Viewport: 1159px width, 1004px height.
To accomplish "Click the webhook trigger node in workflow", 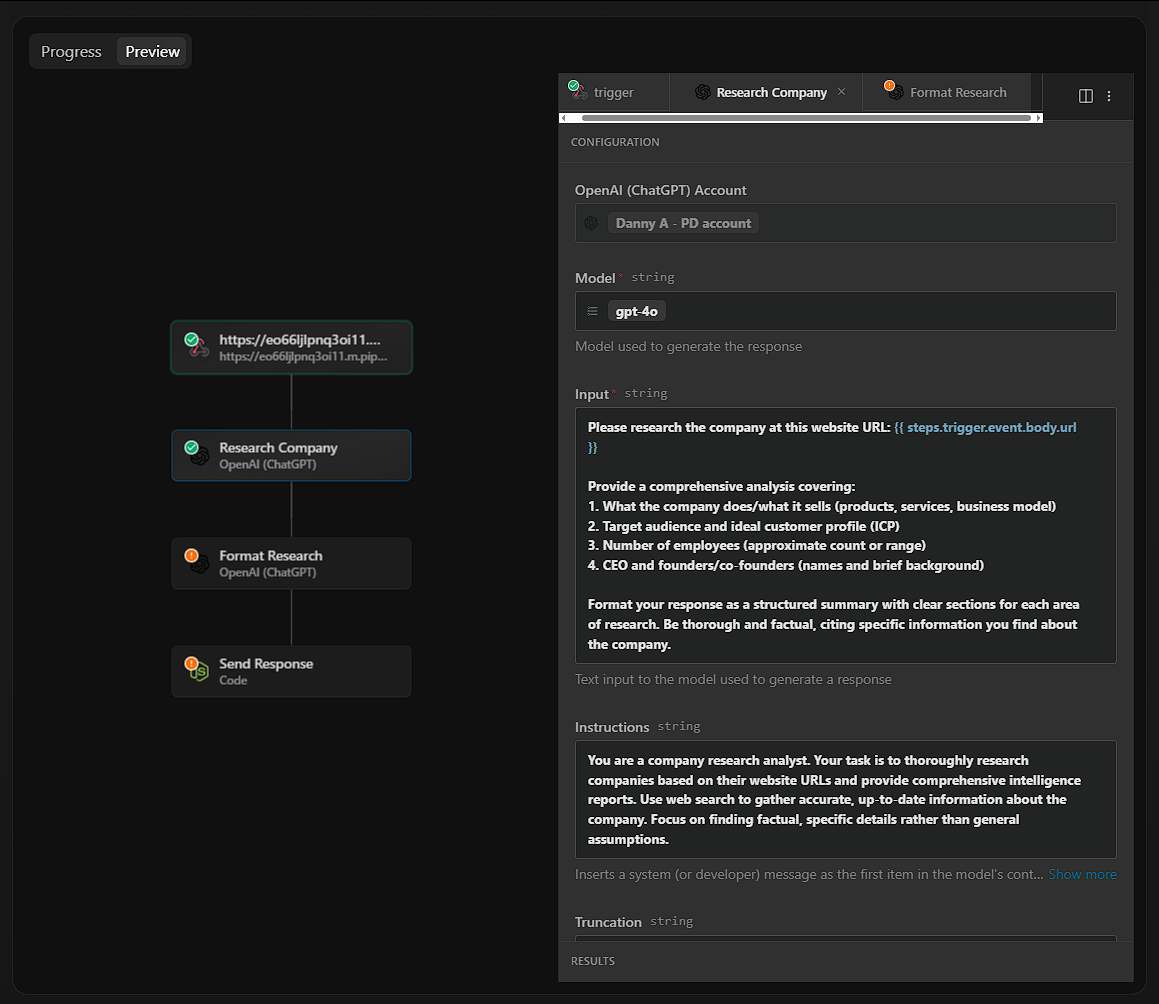I will click(291, 347).
